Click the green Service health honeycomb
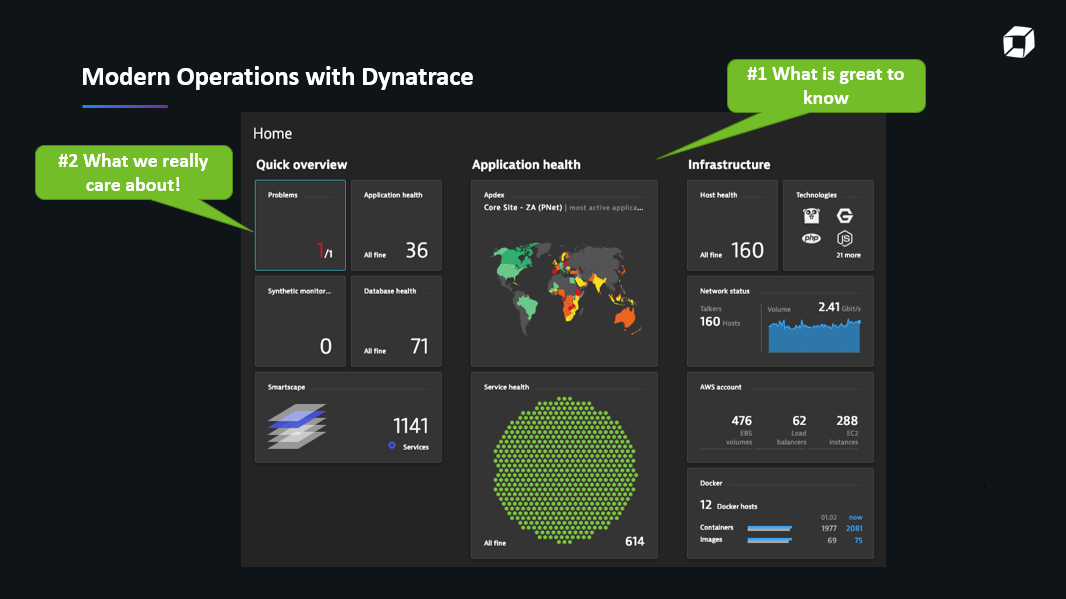Viewport: 1066px width, 599px height. click(x=563, y=470)
